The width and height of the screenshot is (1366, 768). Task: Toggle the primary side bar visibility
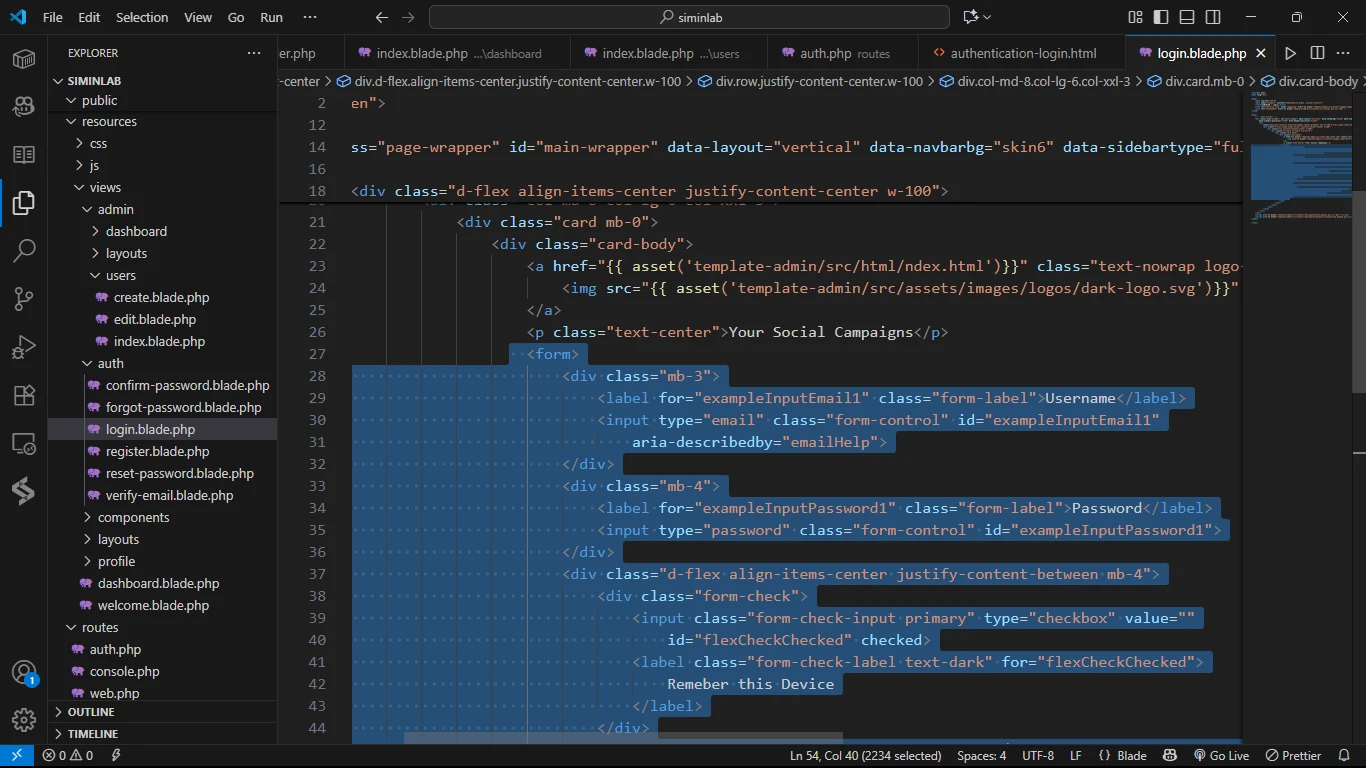[1161, 17]
